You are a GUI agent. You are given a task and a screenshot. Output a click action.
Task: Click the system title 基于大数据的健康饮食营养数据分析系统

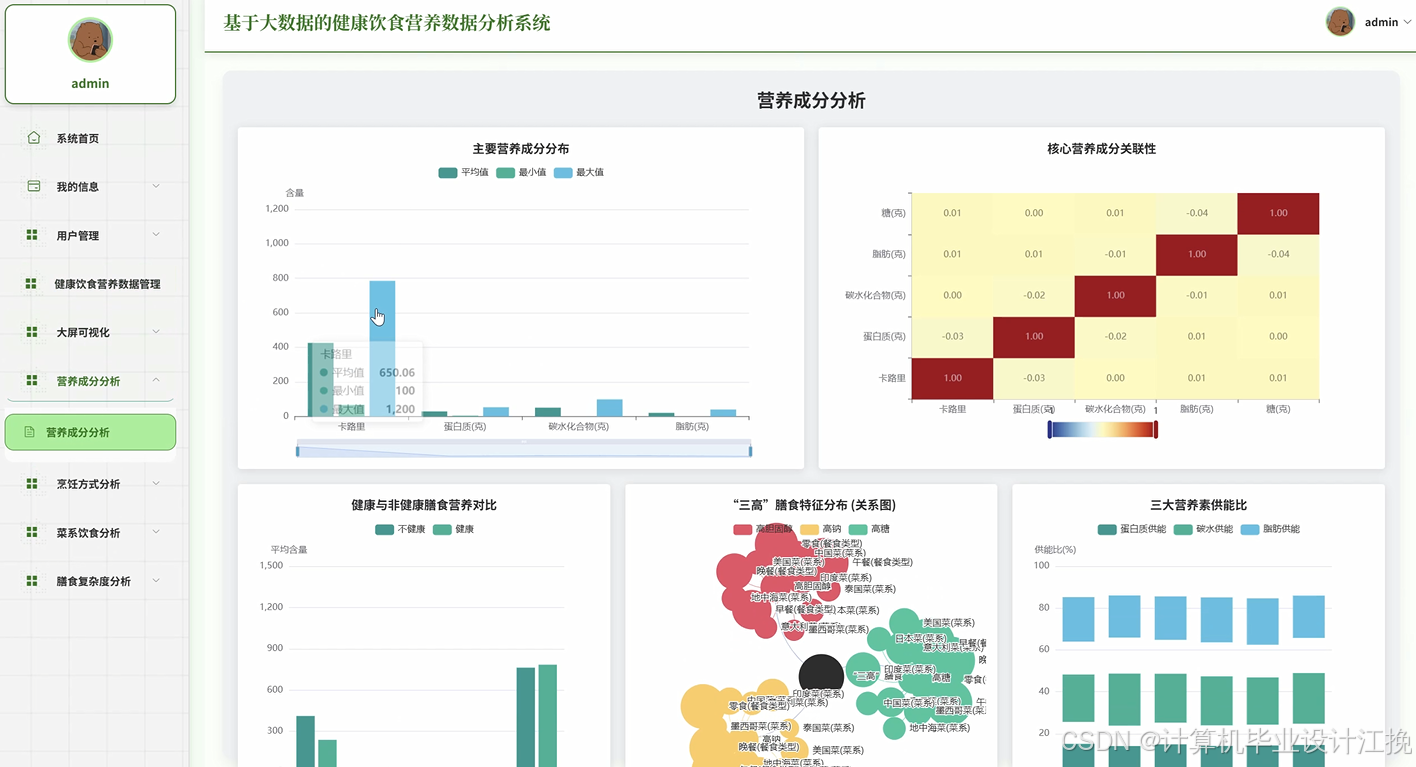tap(387, 23)
